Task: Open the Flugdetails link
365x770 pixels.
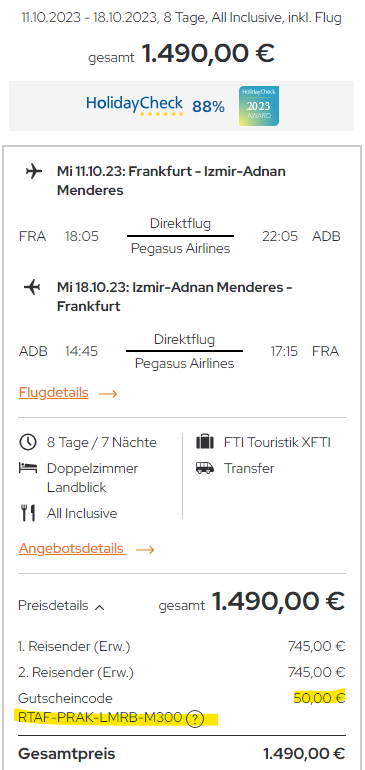Action: coord(54,393)
